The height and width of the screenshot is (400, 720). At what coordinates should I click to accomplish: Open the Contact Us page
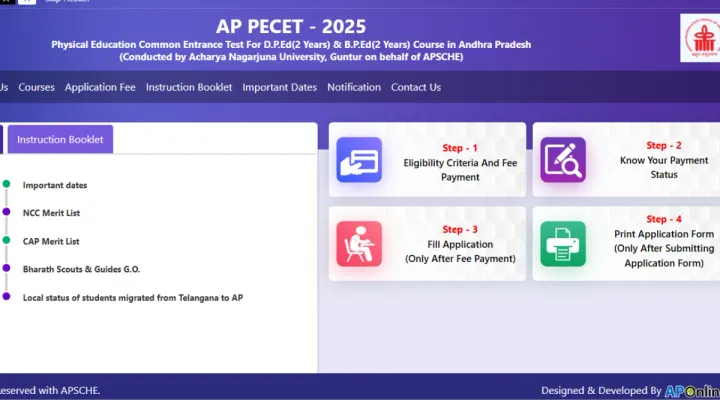click(x=416, y=87)
